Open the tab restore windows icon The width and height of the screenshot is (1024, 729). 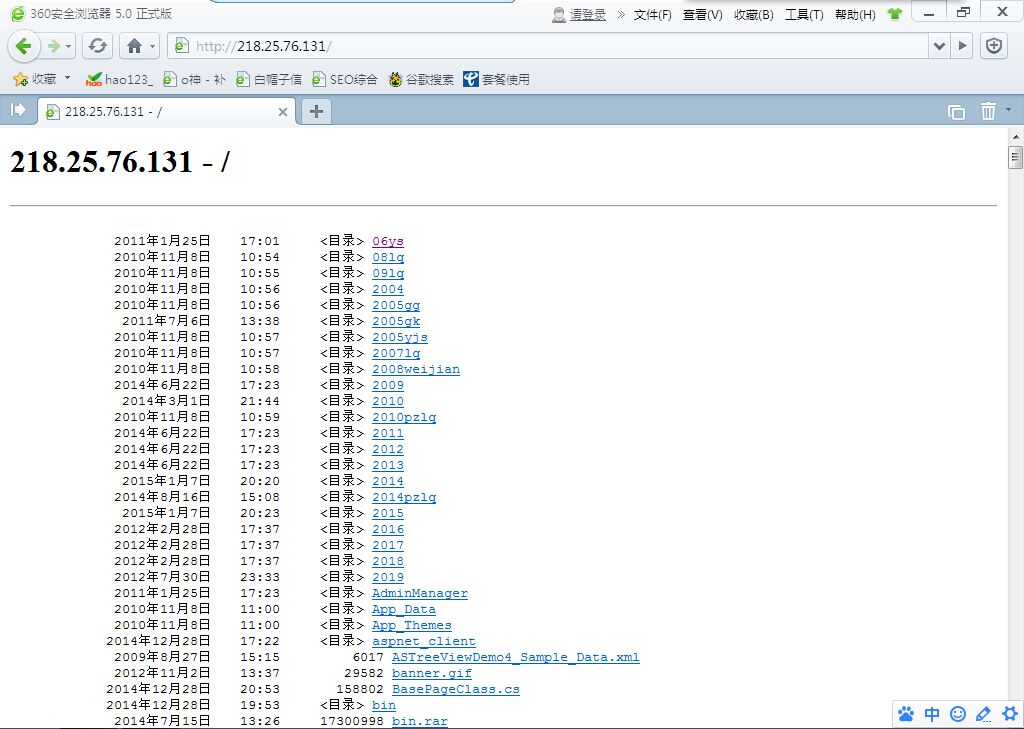(x=956, y=112)
